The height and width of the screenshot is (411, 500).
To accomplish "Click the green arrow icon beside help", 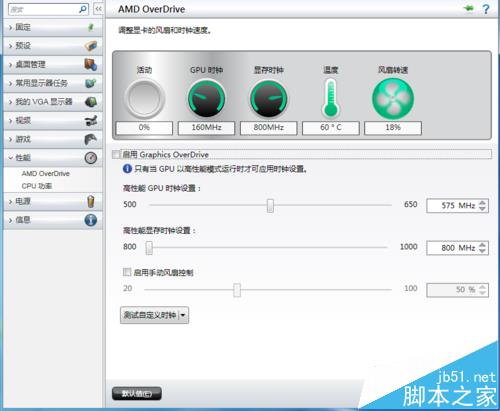I will [469, 8].
